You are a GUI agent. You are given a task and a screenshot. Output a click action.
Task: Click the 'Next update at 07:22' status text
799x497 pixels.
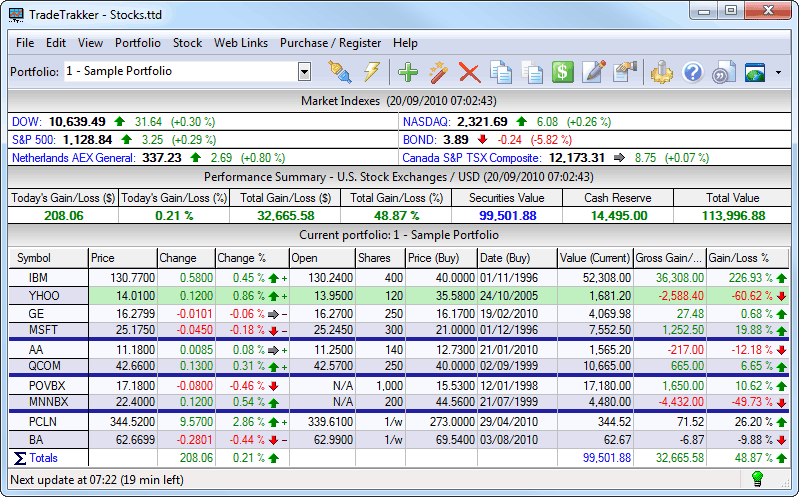pyautogui.click(x=97, y=480)
